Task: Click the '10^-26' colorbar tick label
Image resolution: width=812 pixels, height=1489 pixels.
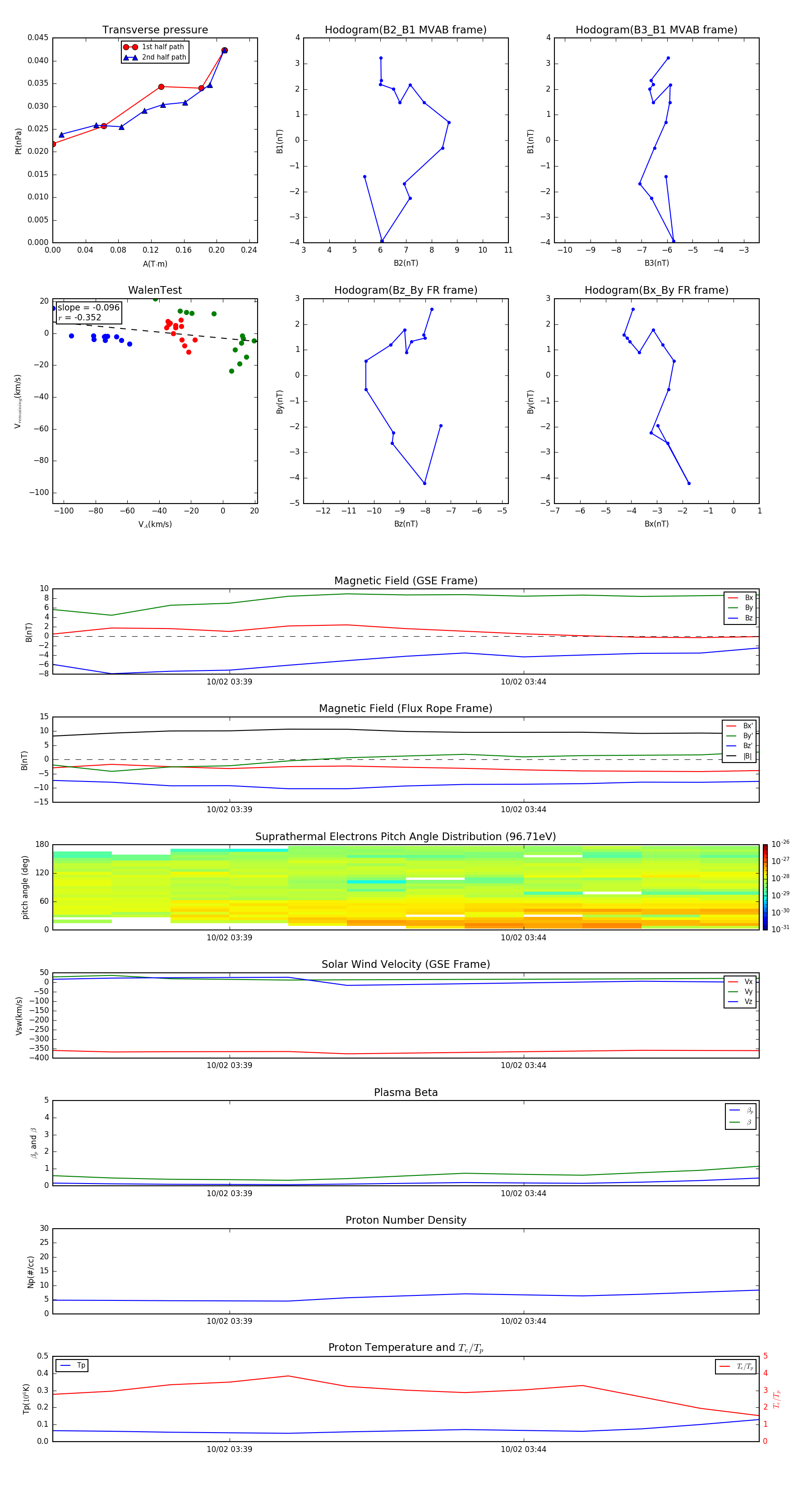Action: point(780,844)
